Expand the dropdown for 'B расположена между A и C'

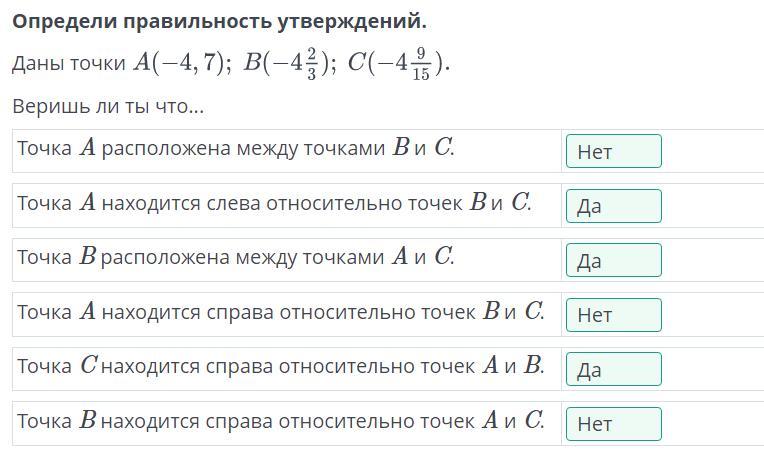point(613,260)
